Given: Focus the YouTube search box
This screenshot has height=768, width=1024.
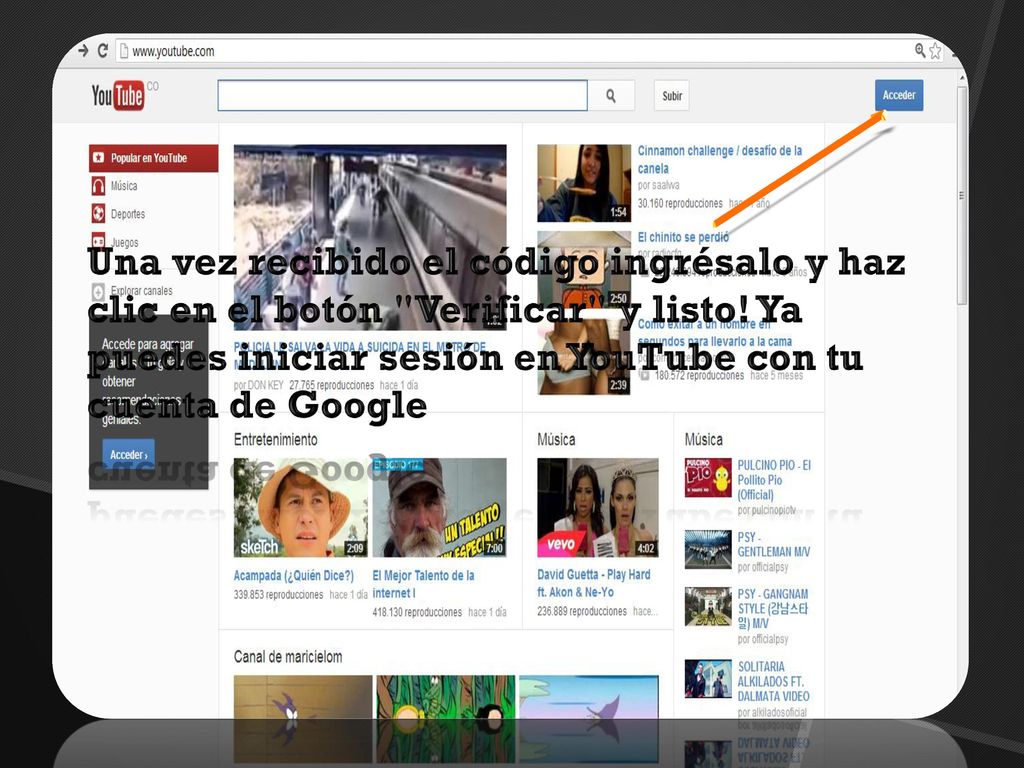Looking at the screenshot, I should coord(402,96).
